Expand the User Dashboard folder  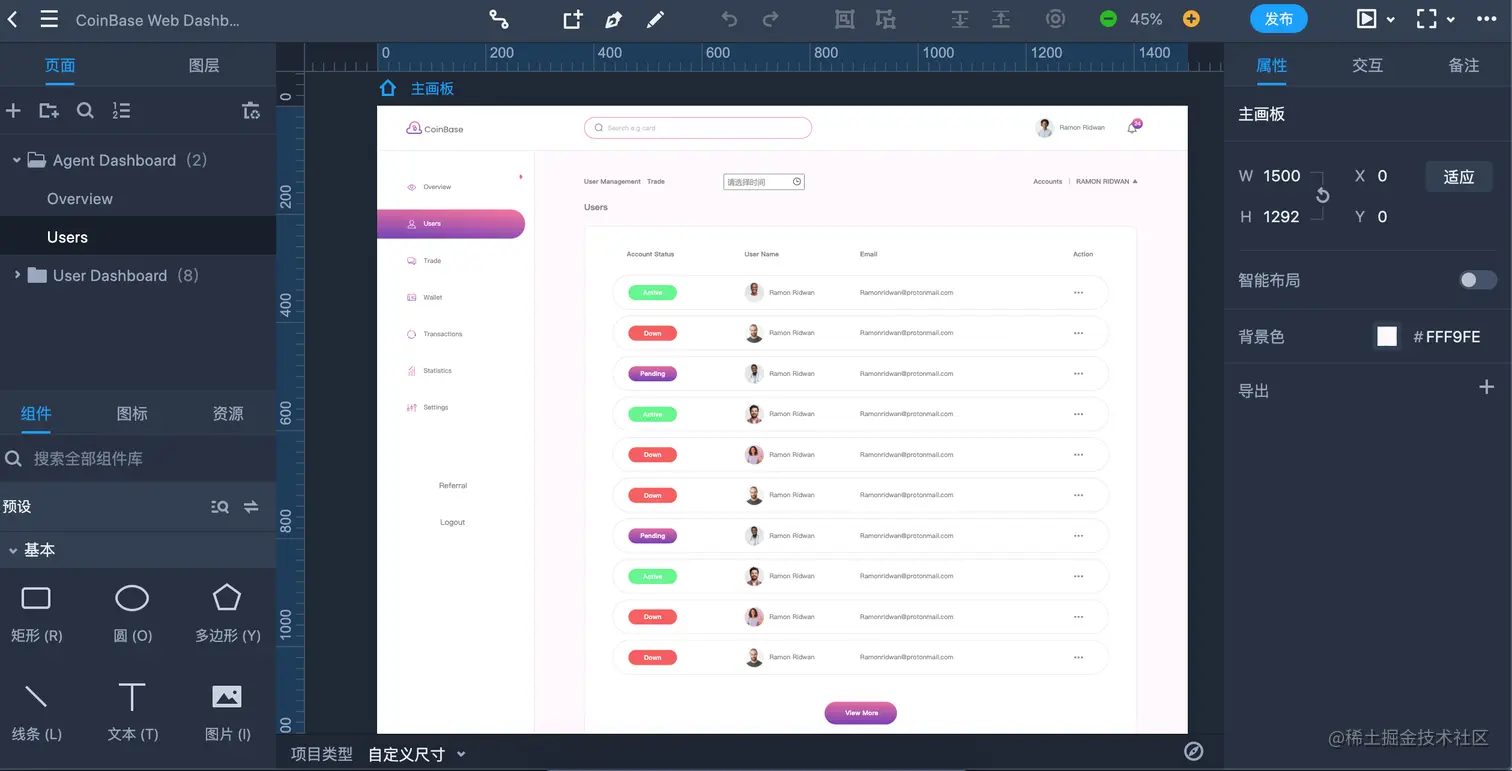click(x=16, y=275)
